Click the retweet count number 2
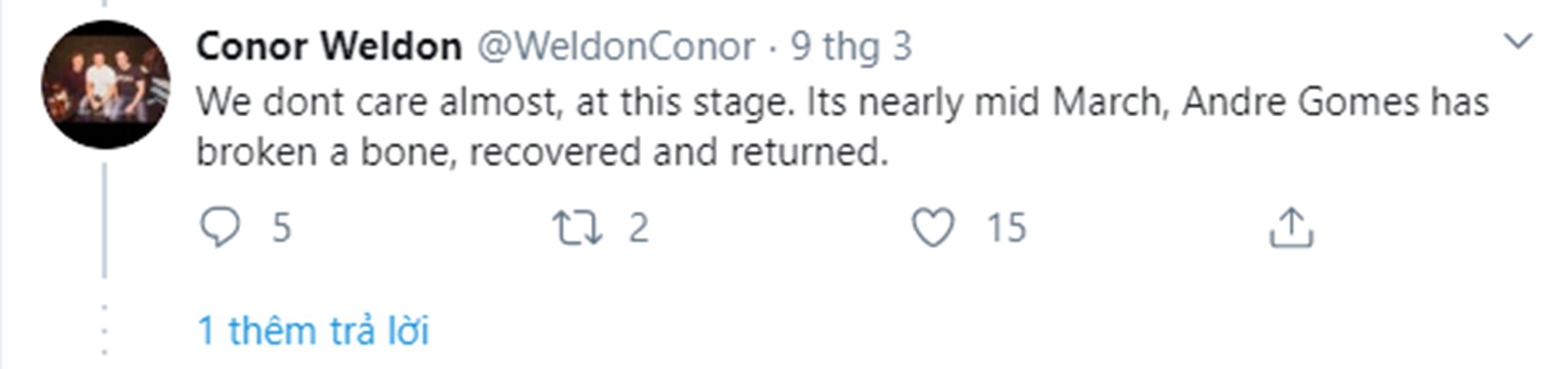This screenshot has width=1568, height=369. pos(639,227)
